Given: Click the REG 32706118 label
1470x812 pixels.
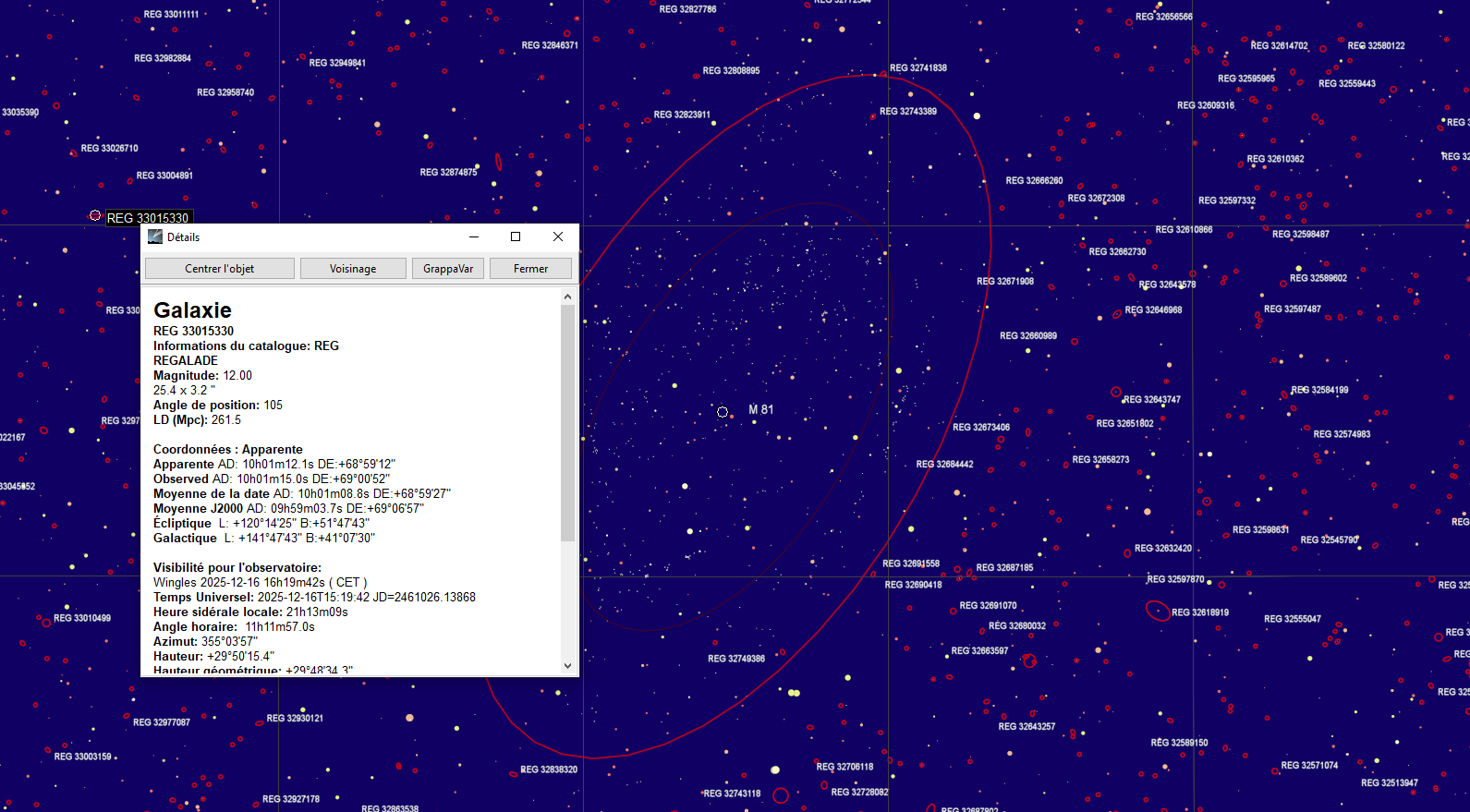Looking at the screenshot, I should point(844,766).
